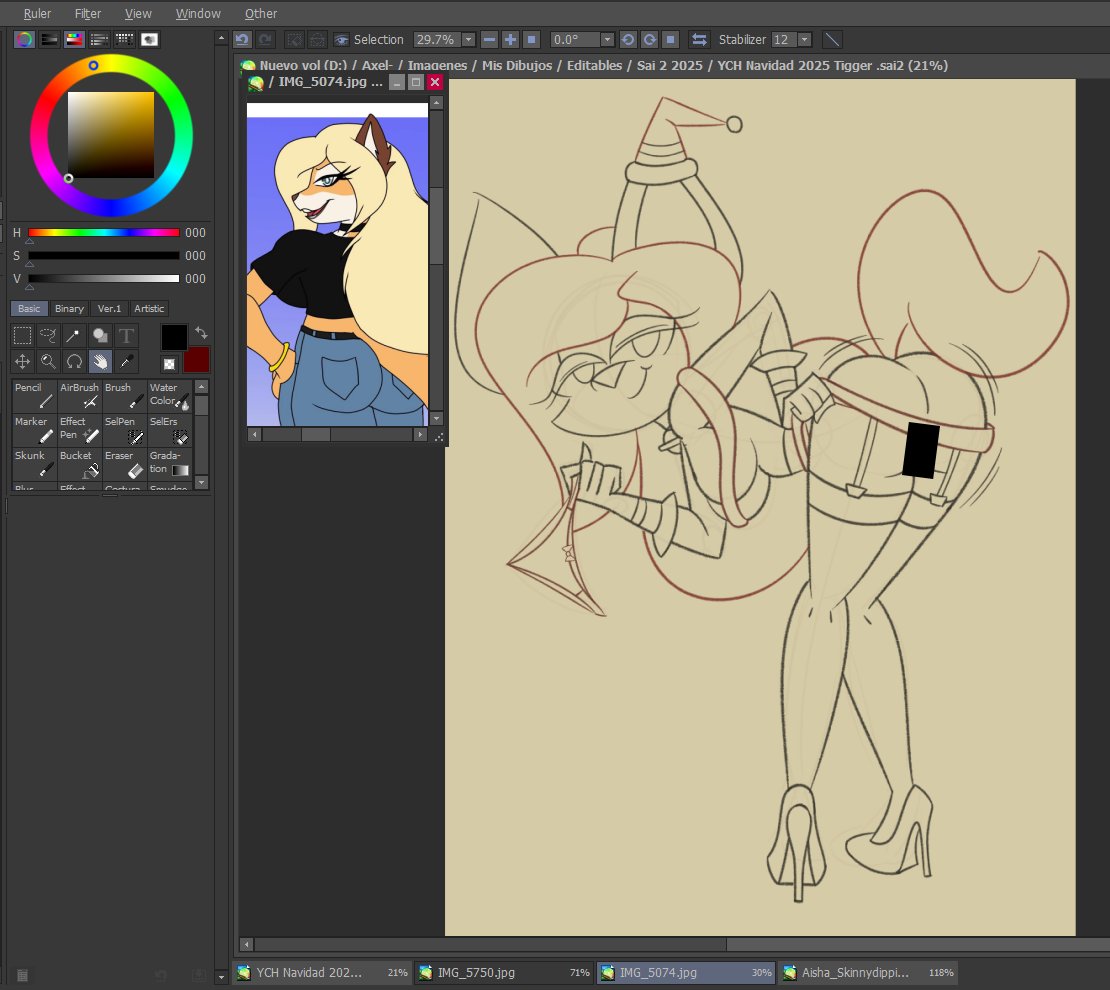
Task: Open the Filter menu
Action: 87,13
